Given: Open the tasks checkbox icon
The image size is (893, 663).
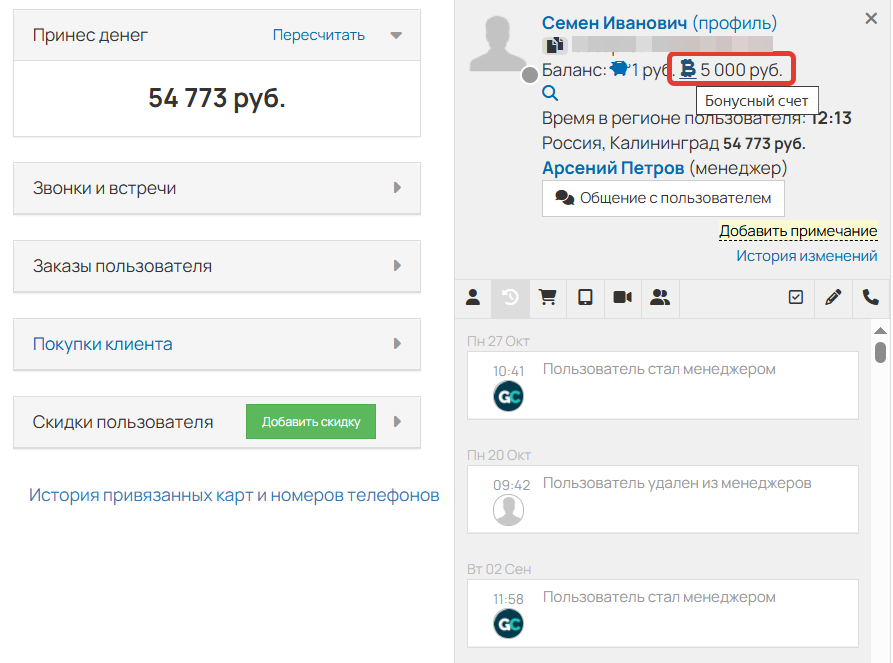Looking at the screenshot, I should click(x=797, y=298).
